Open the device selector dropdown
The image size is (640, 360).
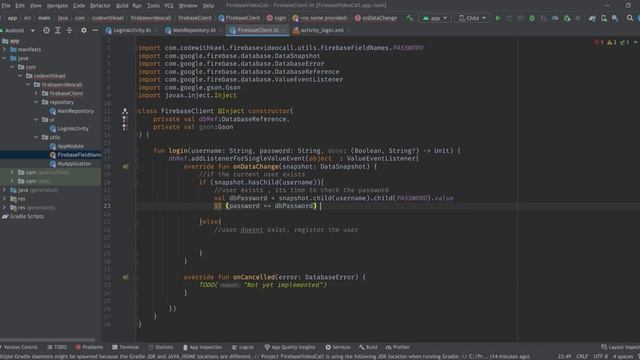click(472, 18)
